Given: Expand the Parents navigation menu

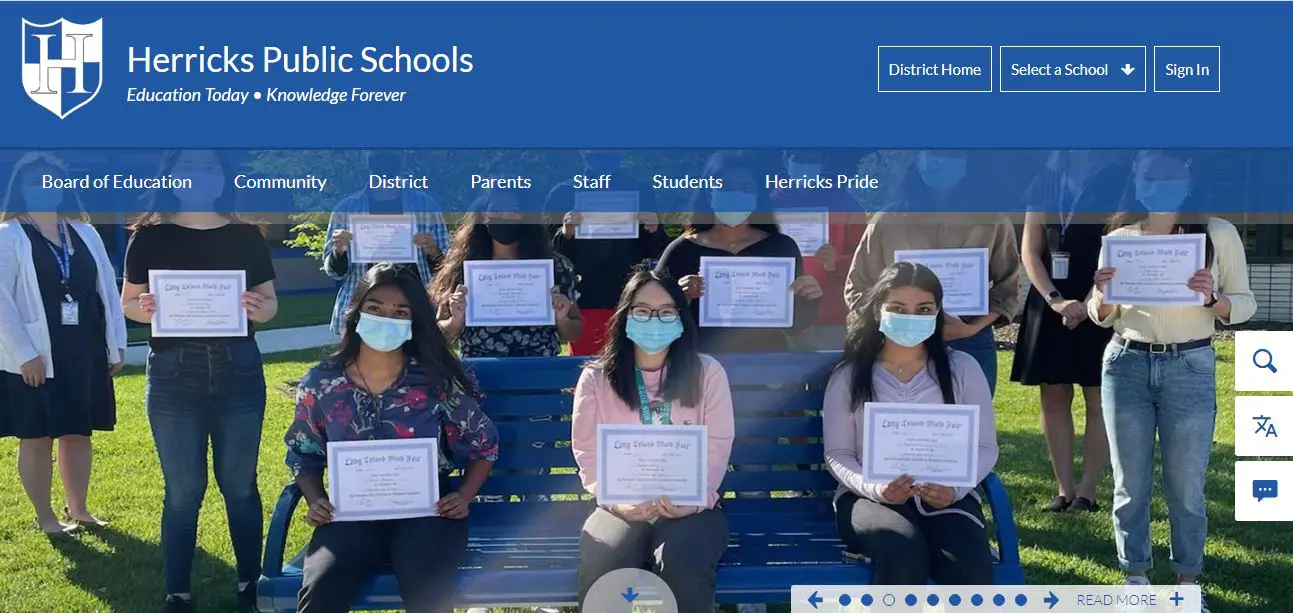Looking at the screenshot, I should click(500, 181).
